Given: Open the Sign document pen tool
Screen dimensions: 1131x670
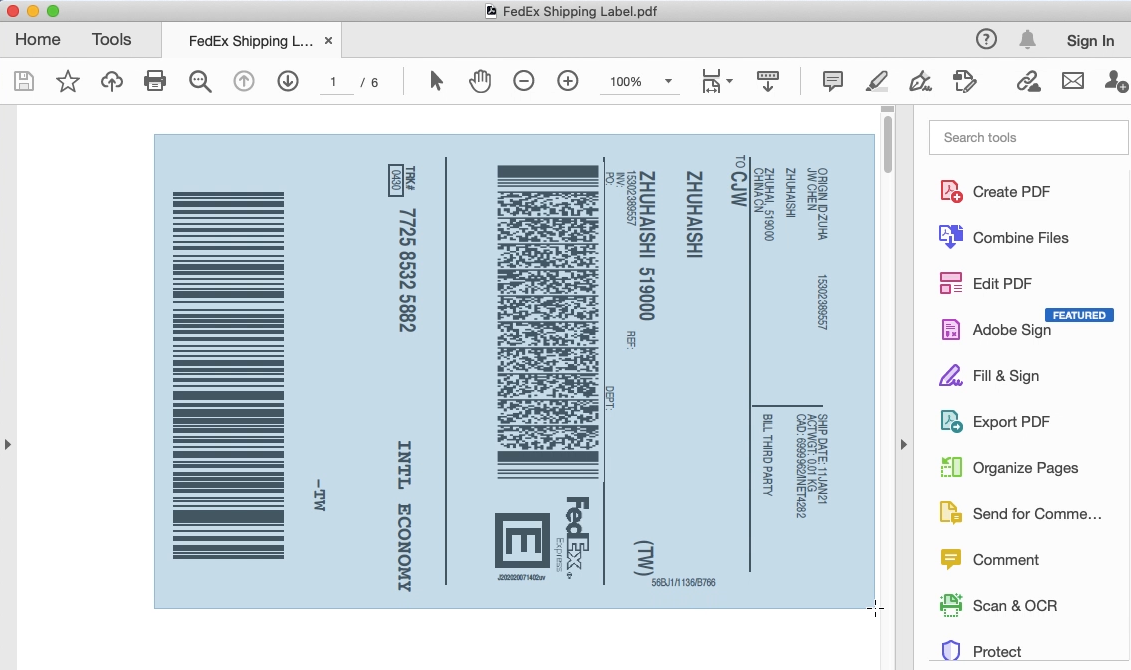Looking at the screenshot, I should (920, 81).
